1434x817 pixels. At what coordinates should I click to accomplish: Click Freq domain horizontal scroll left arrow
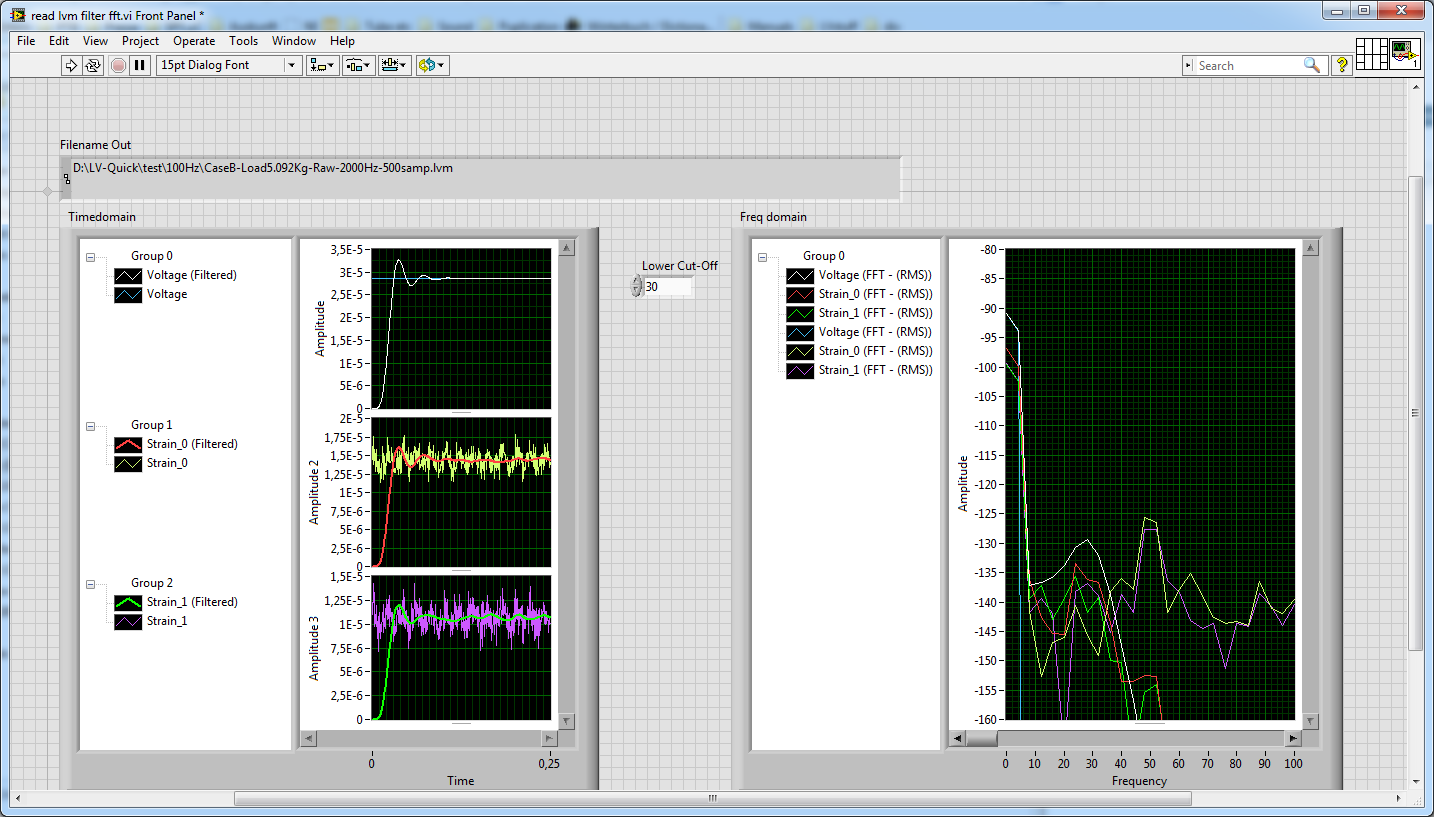pos(958,738)
